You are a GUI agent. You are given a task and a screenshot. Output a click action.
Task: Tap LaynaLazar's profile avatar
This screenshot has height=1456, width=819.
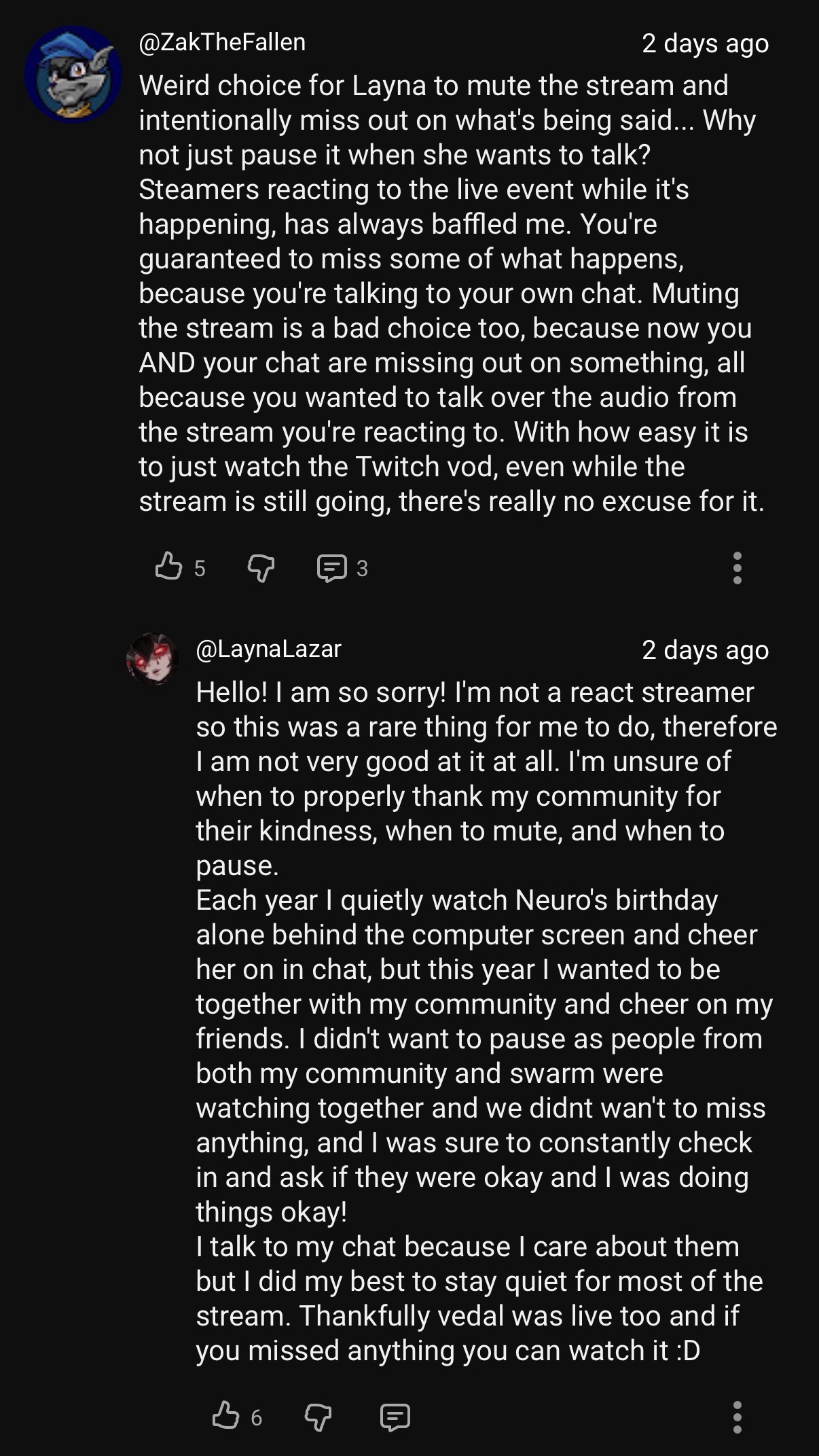153,659
